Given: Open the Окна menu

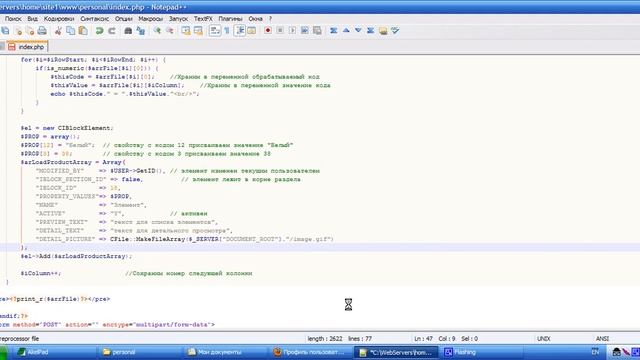Looking at the screenshot, I should (x=255, y=19).
